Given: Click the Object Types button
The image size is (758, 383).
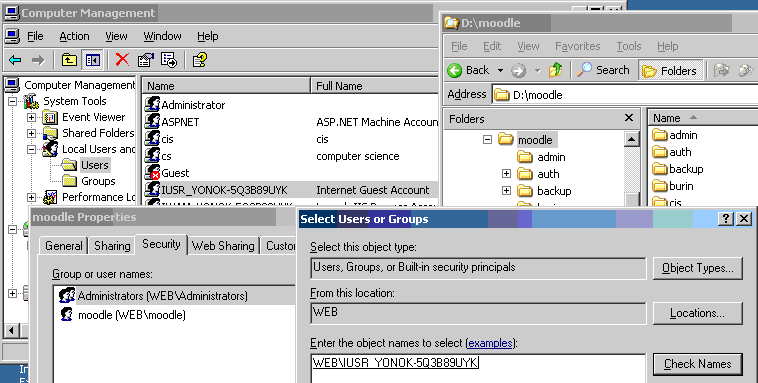Looking at the screenshot, I should (698, 268).
